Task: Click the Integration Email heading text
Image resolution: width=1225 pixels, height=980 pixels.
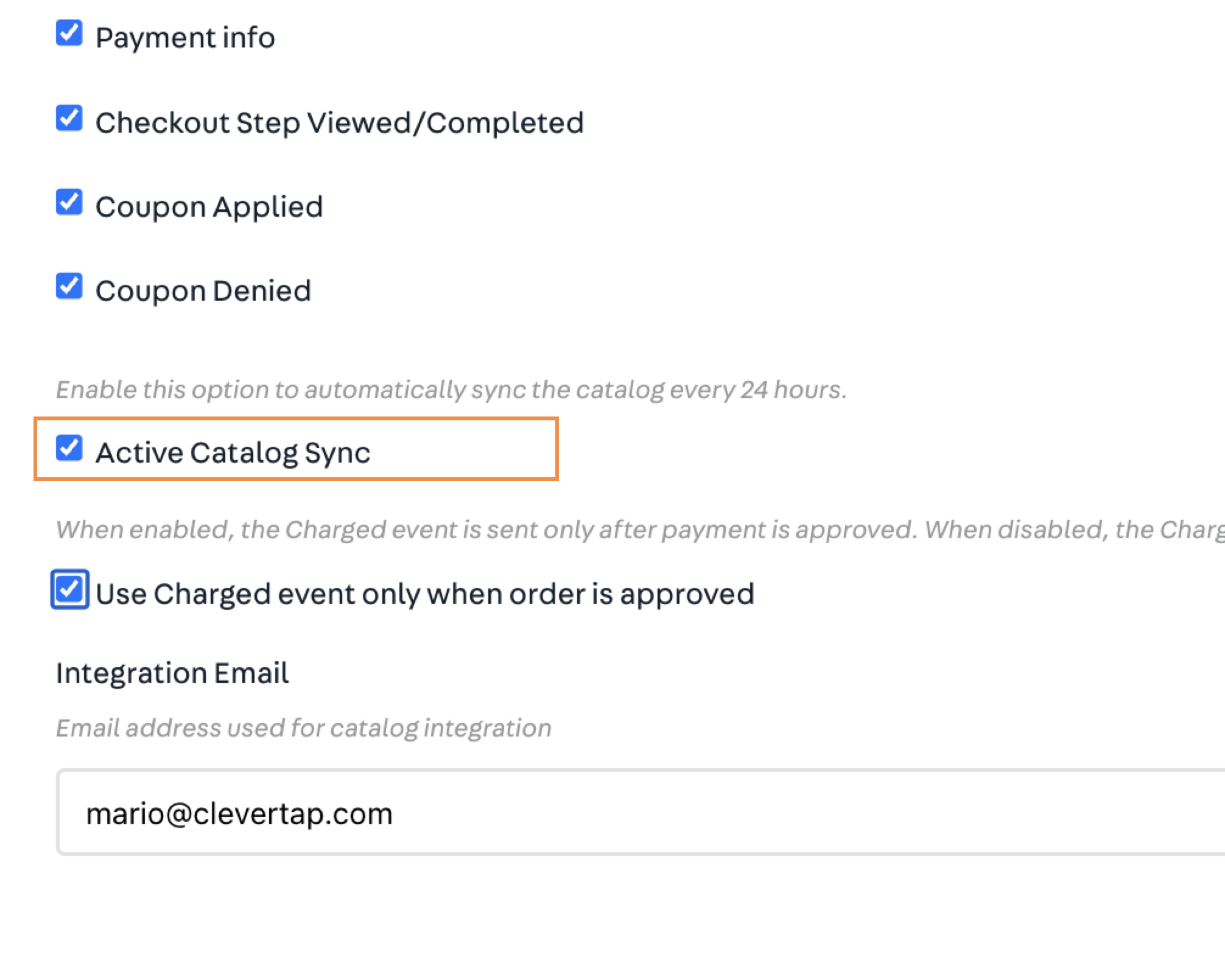Action: coord(172,673)
